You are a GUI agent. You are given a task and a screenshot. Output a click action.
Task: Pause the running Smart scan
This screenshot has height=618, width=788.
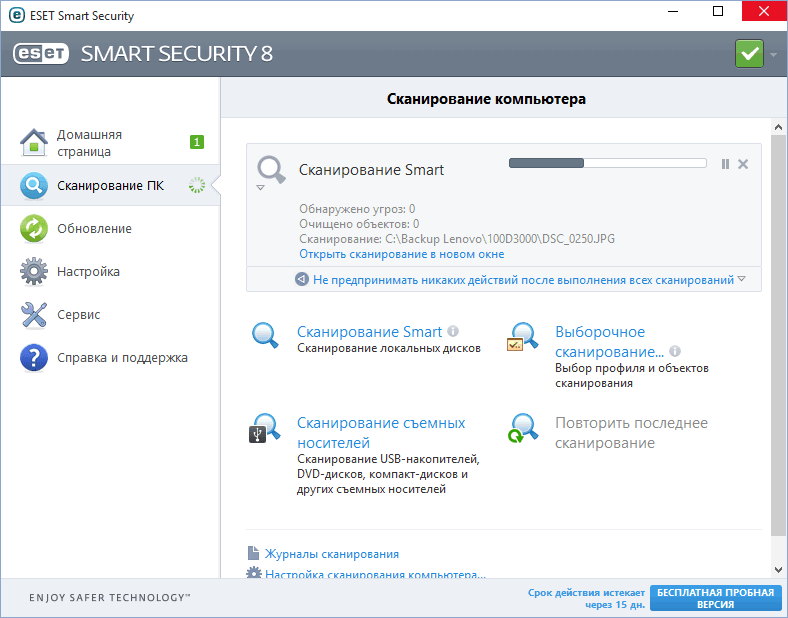point(725,164)
